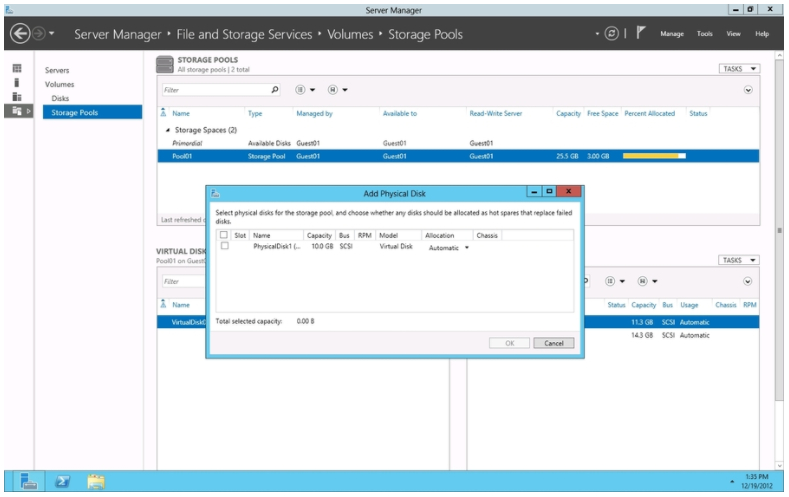Select the Primordial pool row
The height and width of the screenshot is (497, 789).
coord(458,143)
